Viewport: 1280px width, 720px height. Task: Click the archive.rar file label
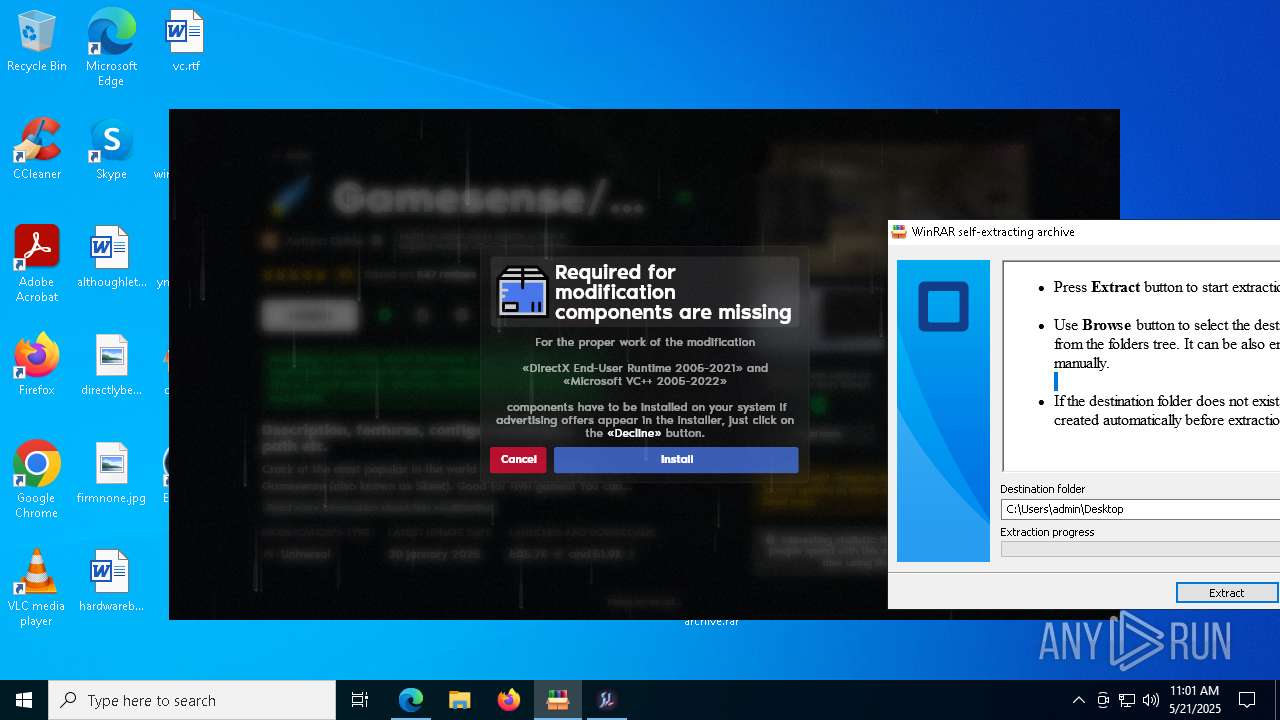pos(711,621)
